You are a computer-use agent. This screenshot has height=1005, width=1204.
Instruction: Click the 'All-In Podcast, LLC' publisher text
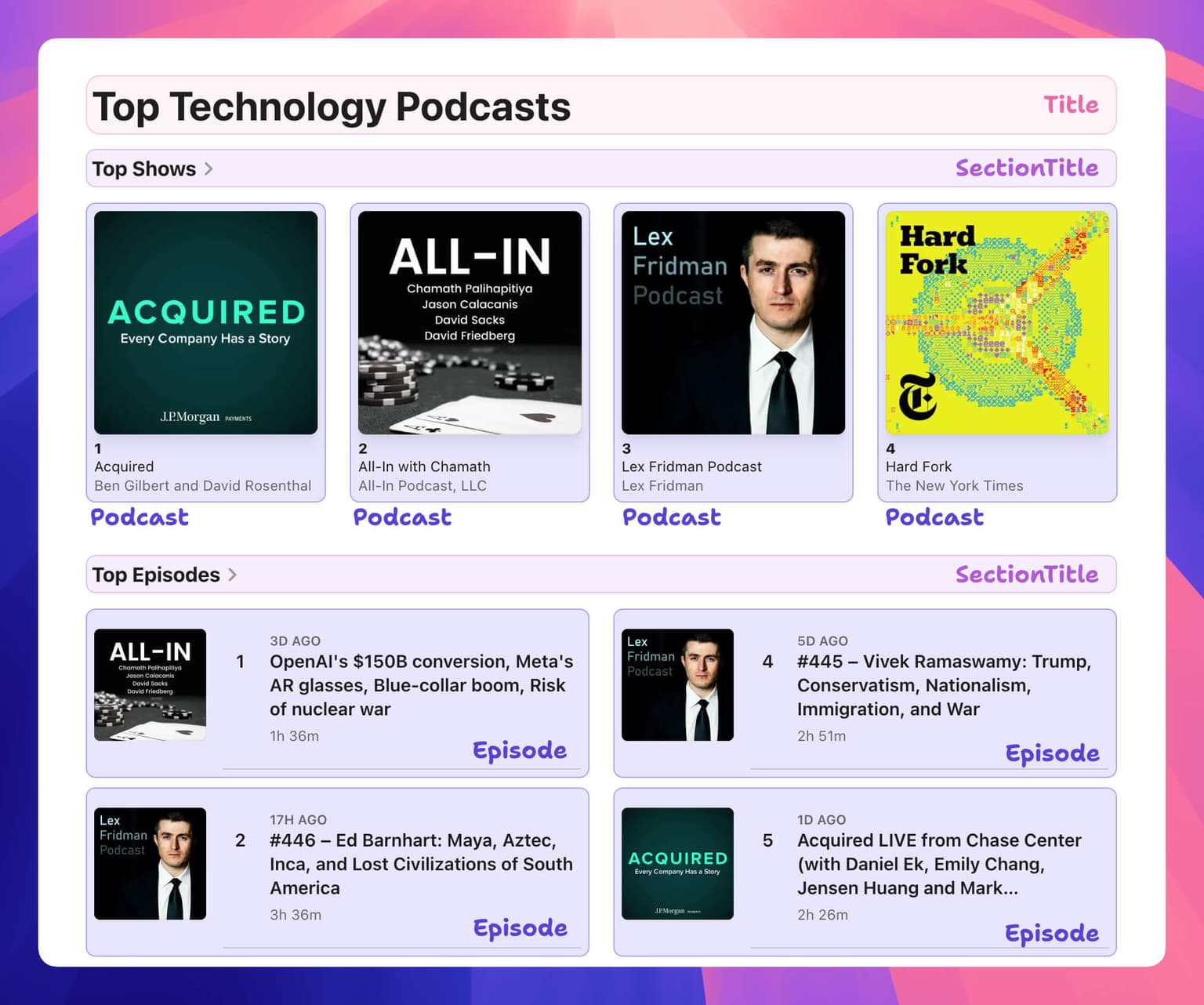point(422,485)
